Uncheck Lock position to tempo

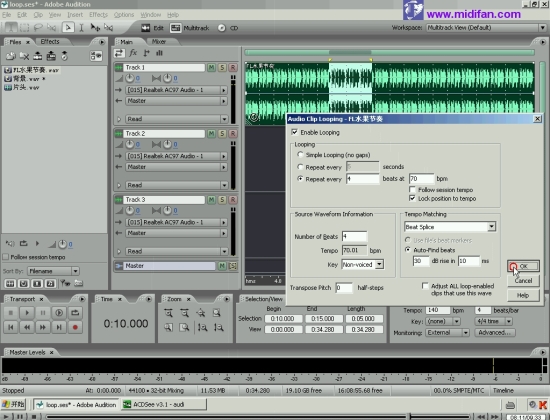[x=412, y=198]
